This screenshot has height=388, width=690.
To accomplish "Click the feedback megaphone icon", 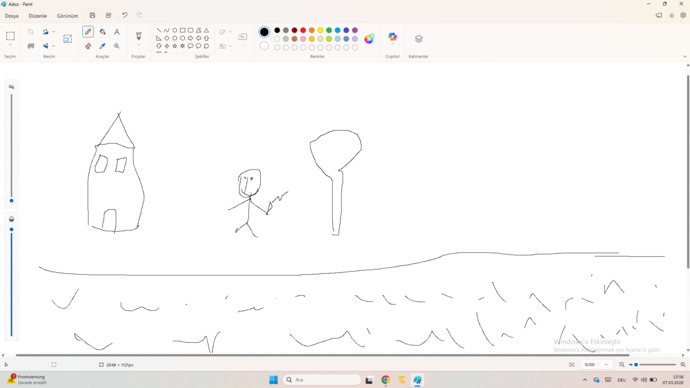I will click(x=659, y=15).
